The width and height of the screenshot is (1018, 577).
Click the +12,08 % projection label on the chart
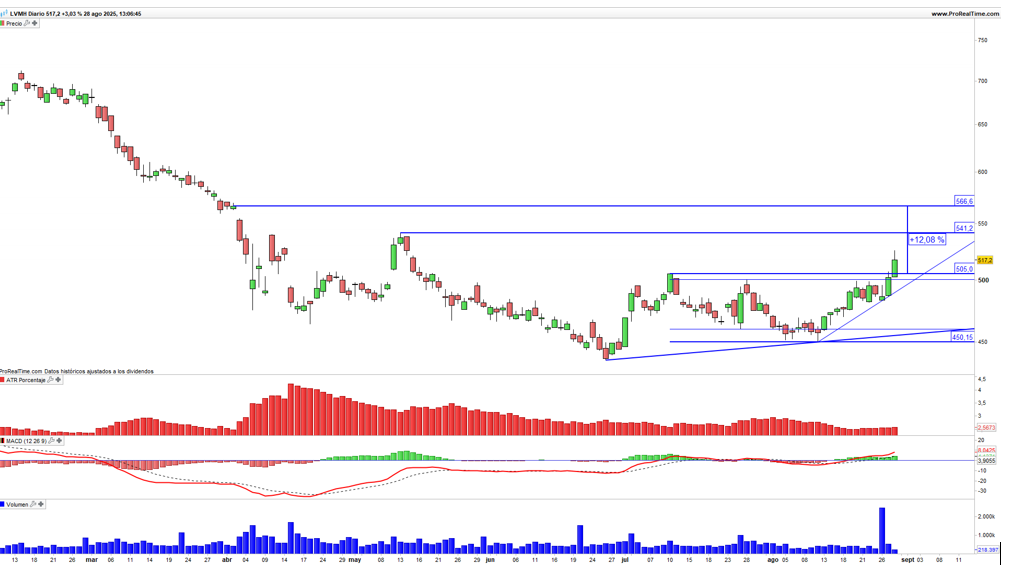pyautogui.click(x=926, y=240)
